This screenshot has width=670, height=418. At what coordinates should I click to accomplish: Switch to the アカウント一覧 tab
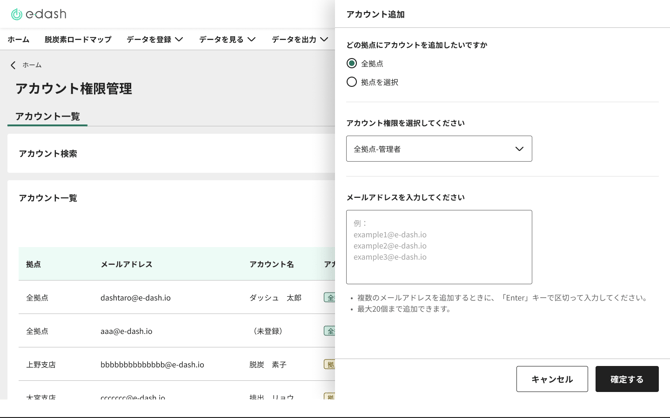47,116
